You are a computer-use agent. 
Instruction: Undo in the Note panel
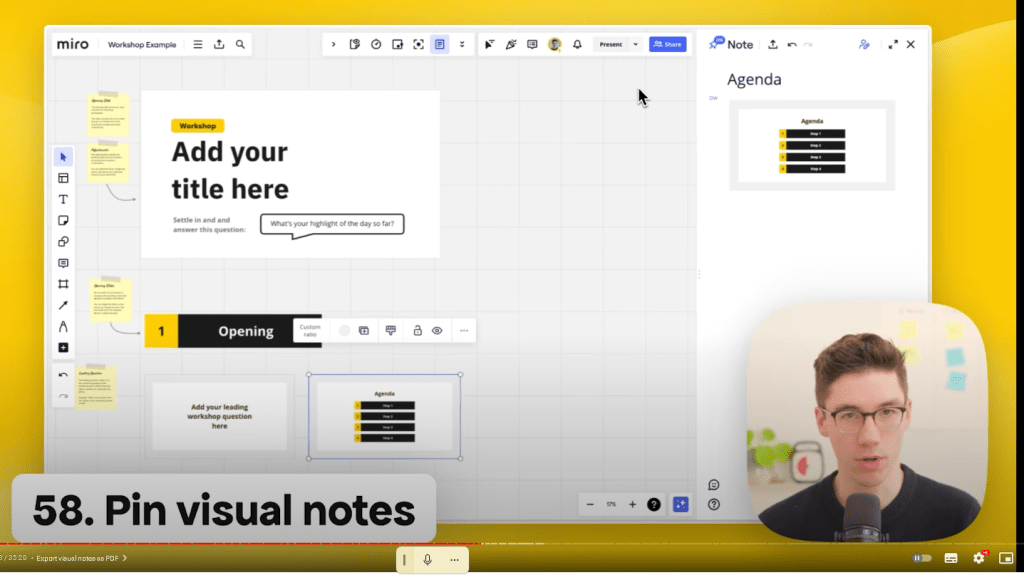point(792,44)
